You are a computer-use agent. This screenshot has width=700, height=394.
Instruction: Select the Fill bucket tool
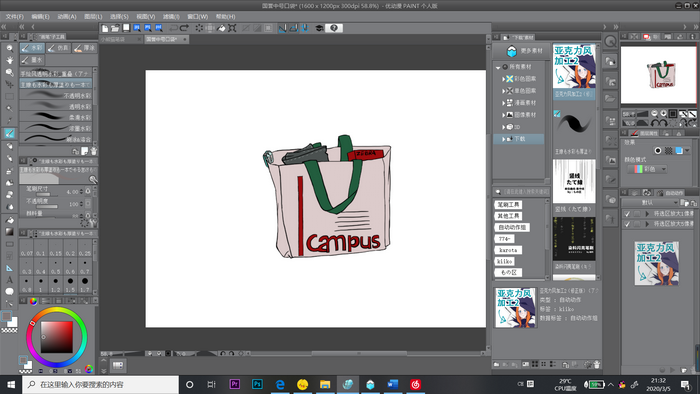[9, 220]
